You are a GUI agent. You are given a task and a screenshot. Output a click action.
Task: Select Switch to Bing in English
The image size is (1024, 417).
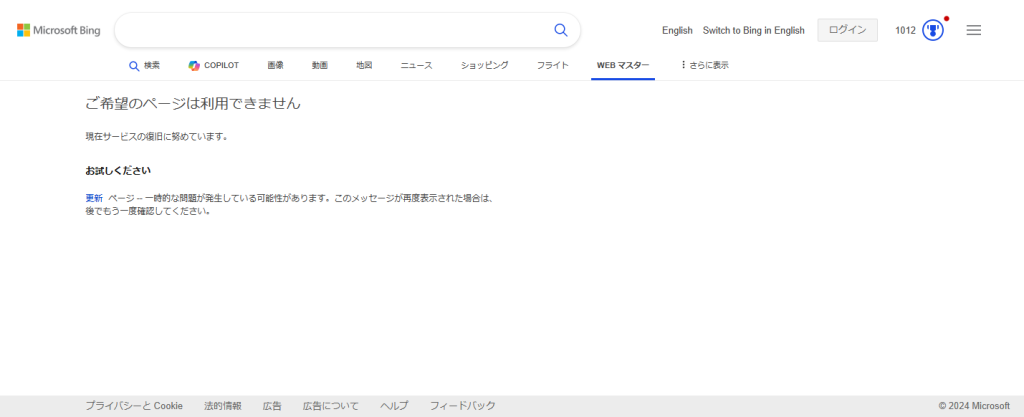pos(754,30)
